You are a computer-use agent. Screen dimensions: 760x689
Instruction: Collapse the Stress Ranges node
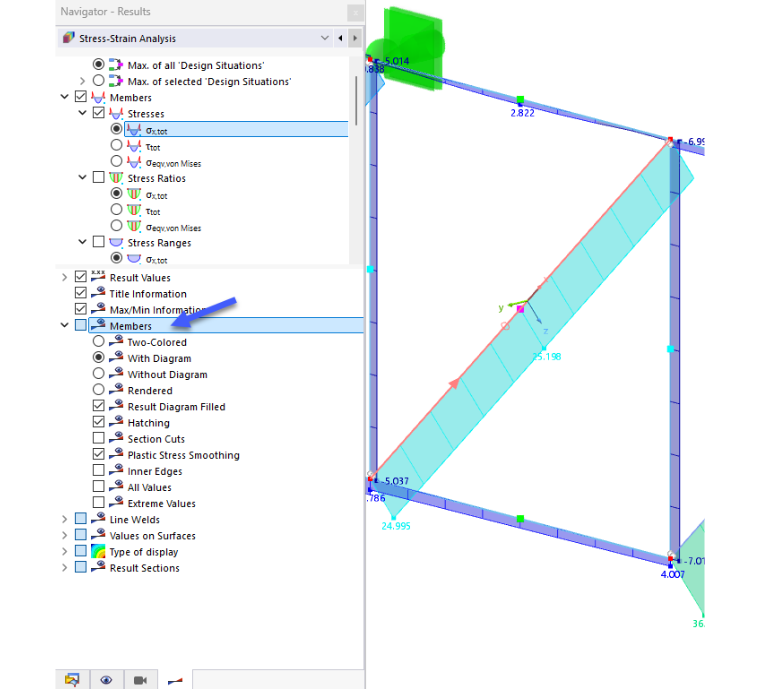click(x=82, y=242)
